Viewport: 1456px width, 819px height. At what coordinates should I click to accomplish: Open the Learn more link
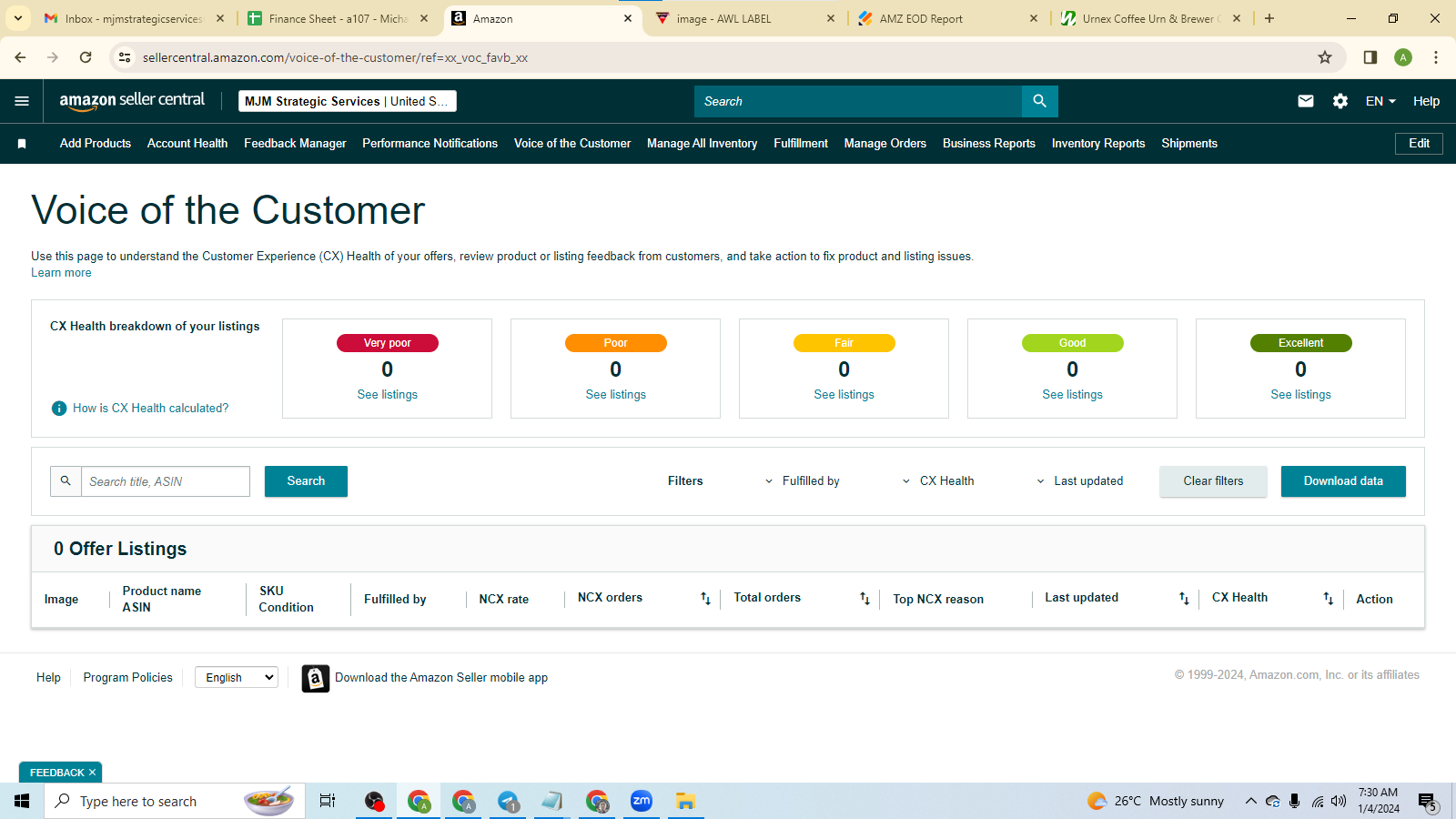click(x=61, y=273)
